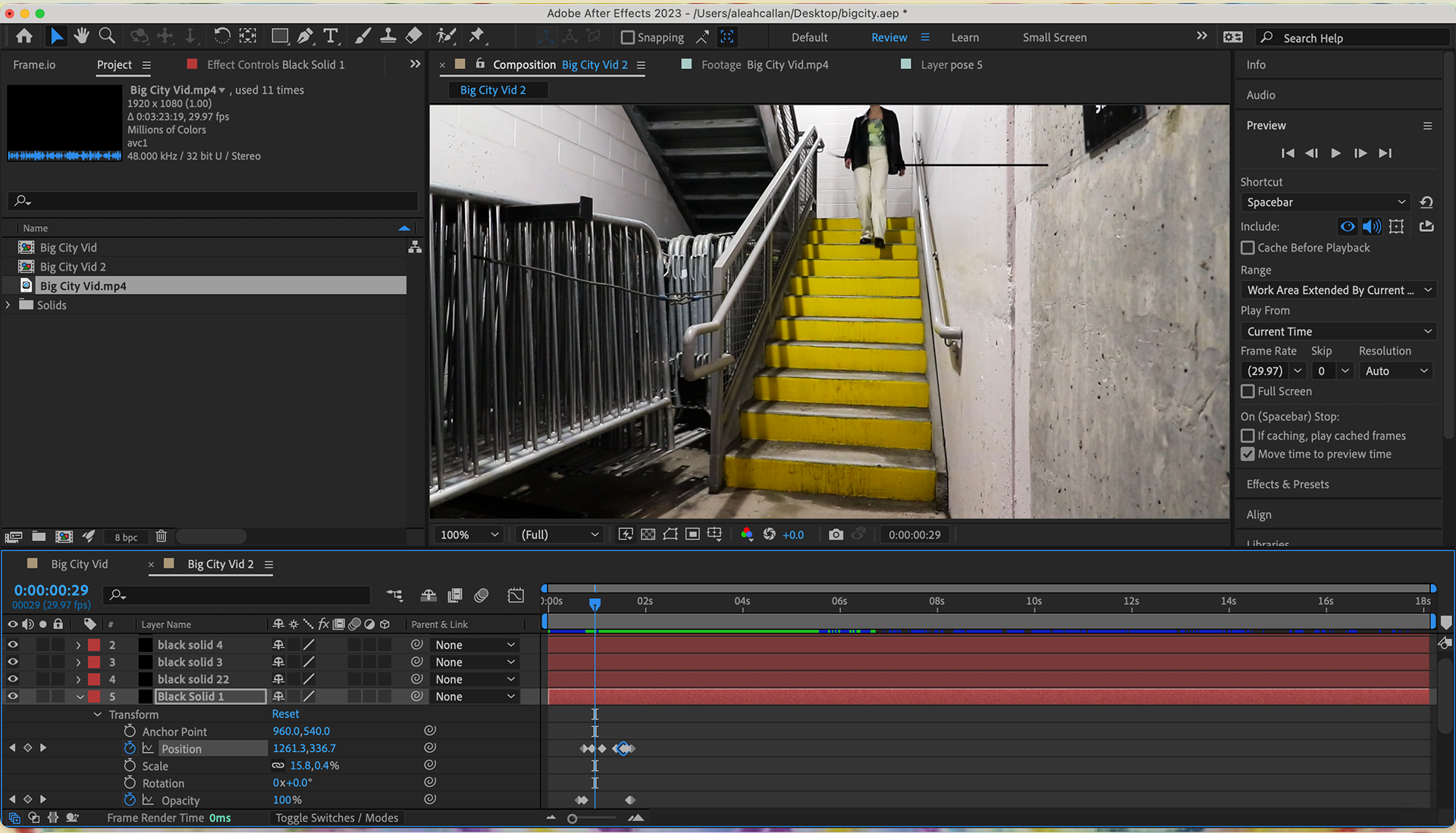Enable the Full Screen checkbox
The width and height of the screenshot is (1456, 833).
[1247, 391]
